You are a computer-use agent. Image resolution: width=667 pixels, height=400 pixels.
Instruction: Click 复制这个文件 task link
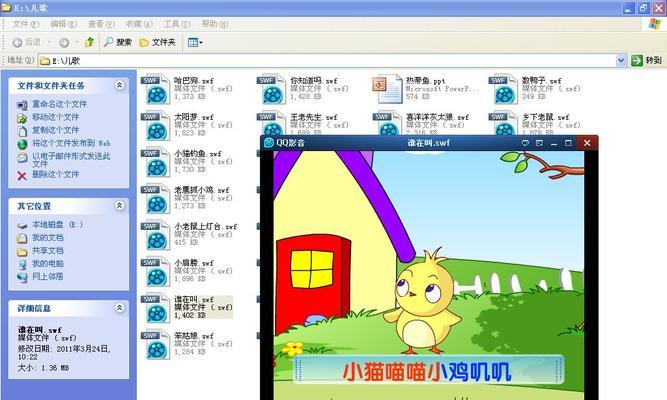coord(55,130)
